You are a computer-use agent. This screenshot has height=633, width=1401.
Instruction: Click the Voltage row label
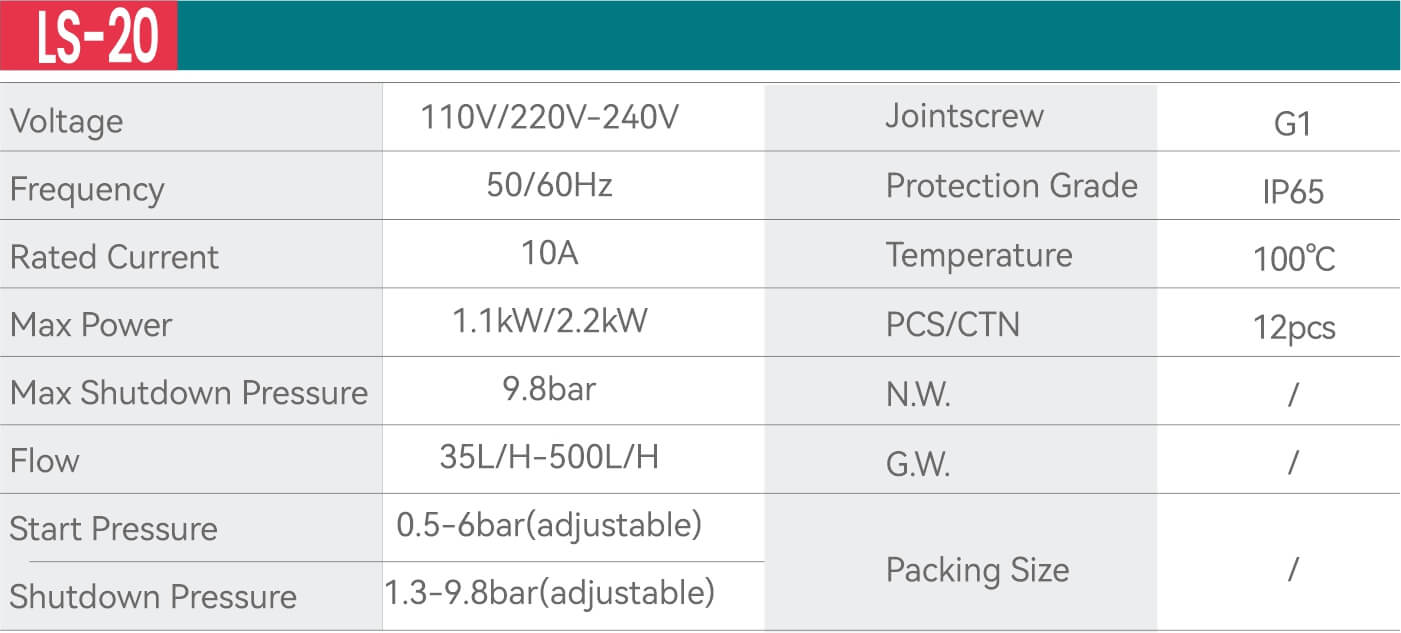click(x=67, y=121)
